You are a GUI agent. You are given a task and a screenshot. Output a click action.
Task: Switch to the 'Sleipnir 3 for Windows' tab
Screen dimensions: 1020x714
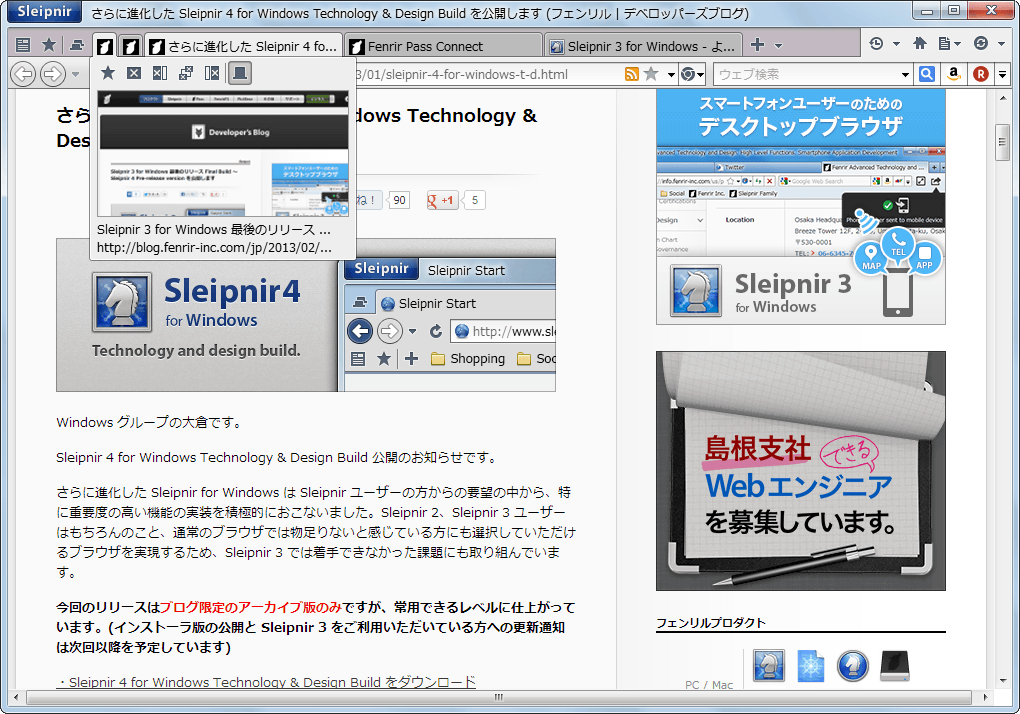pyautogui.click(x=643, y=46)
